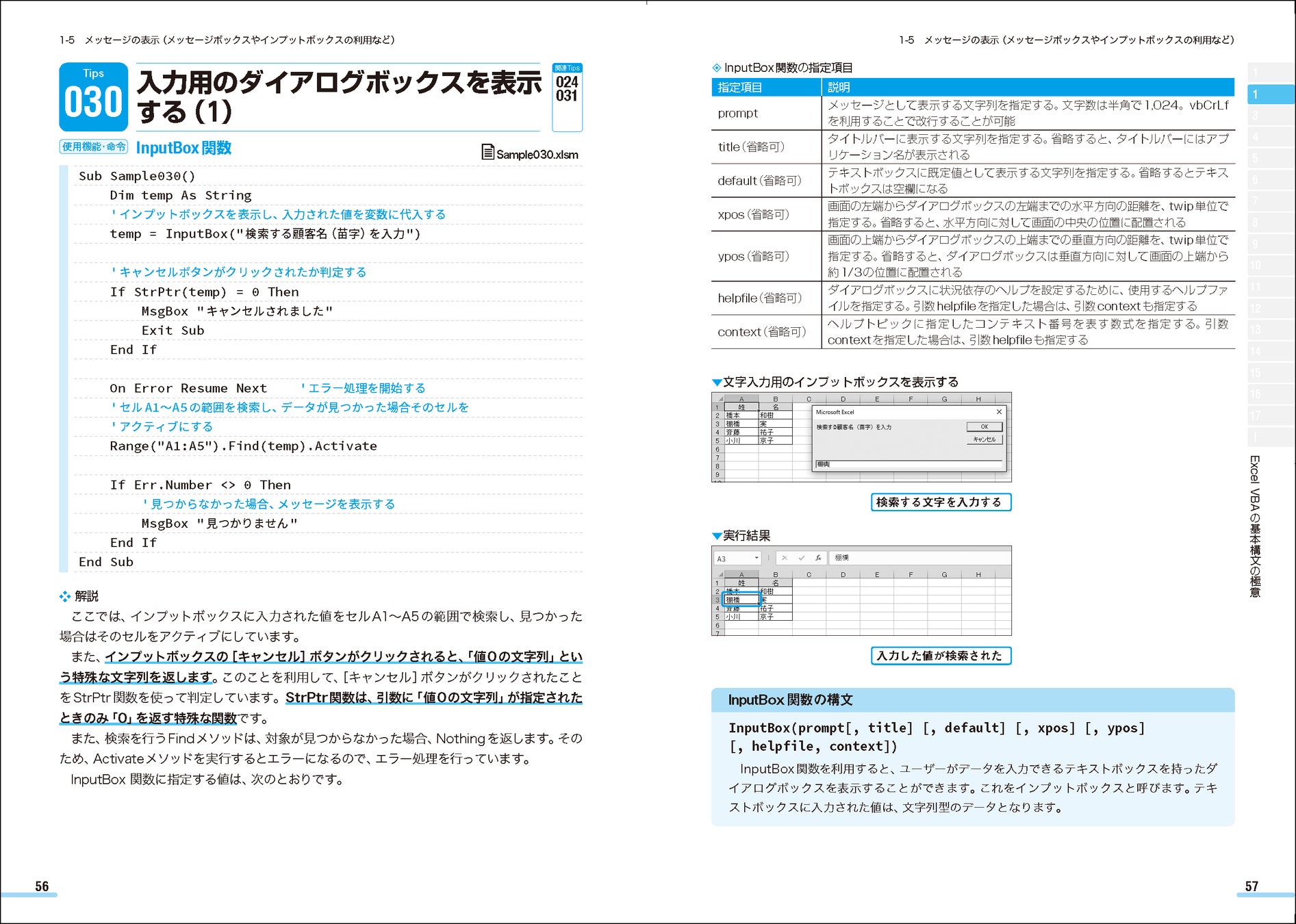This screenshot has width=1296, height=924.
Task: Click the 入力した値が検索された callout label
Action: tap(941, 656)
